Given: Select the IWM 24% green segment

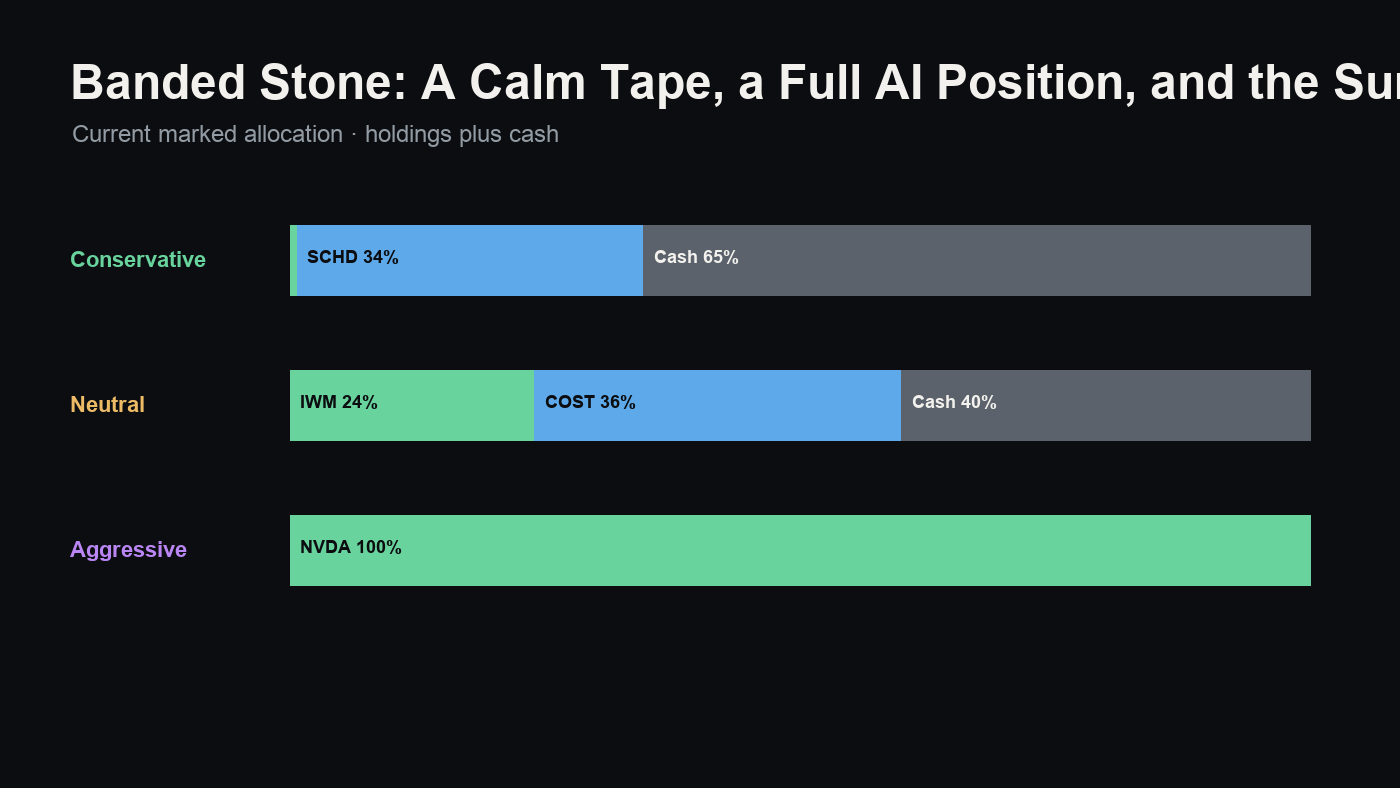Looking at the screenshot, I should 412,405.
